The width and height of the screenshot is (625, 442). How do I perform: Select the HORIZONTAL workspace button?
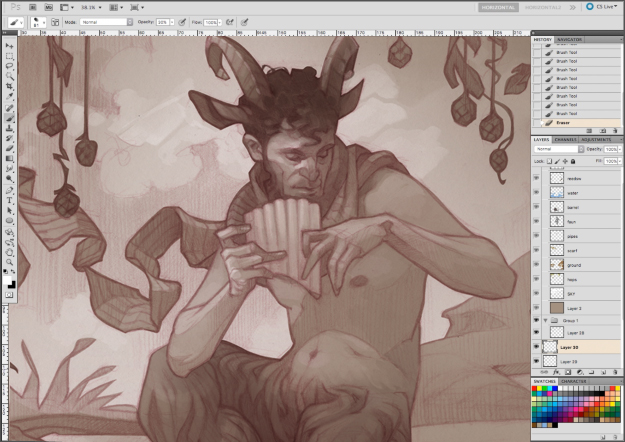[x=498, y=7]
